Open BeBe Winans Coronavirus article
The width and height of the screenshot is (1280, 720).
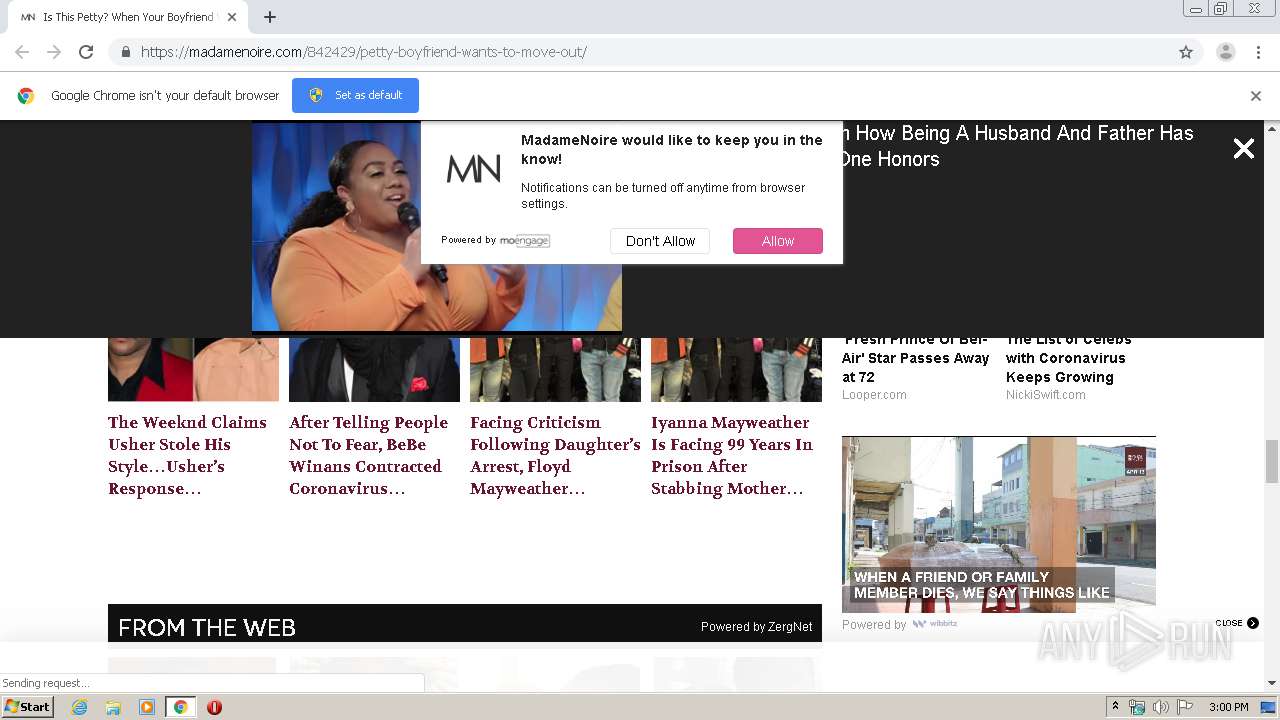(x=369, y=455)
